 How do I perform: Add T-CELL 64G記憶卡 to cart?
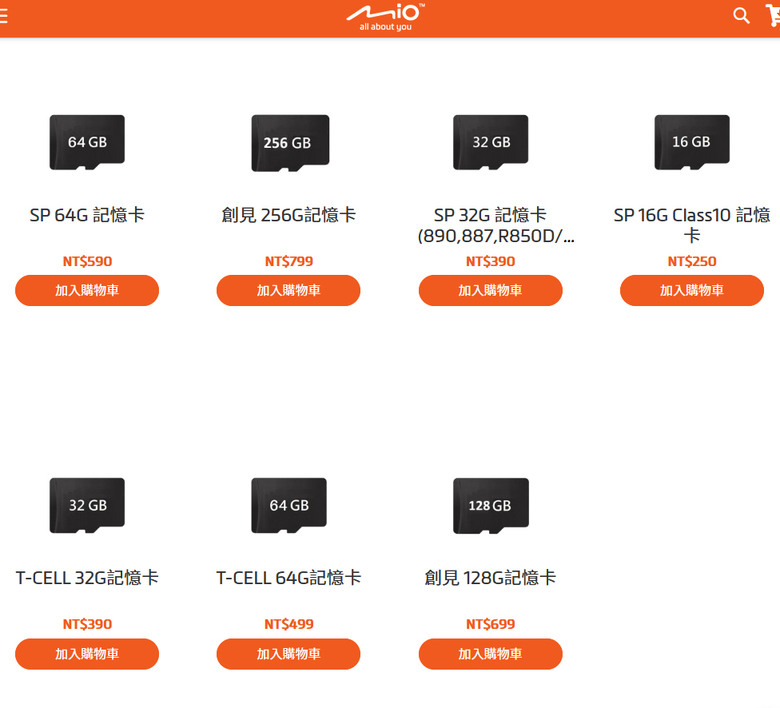click(x=289, y=654)
